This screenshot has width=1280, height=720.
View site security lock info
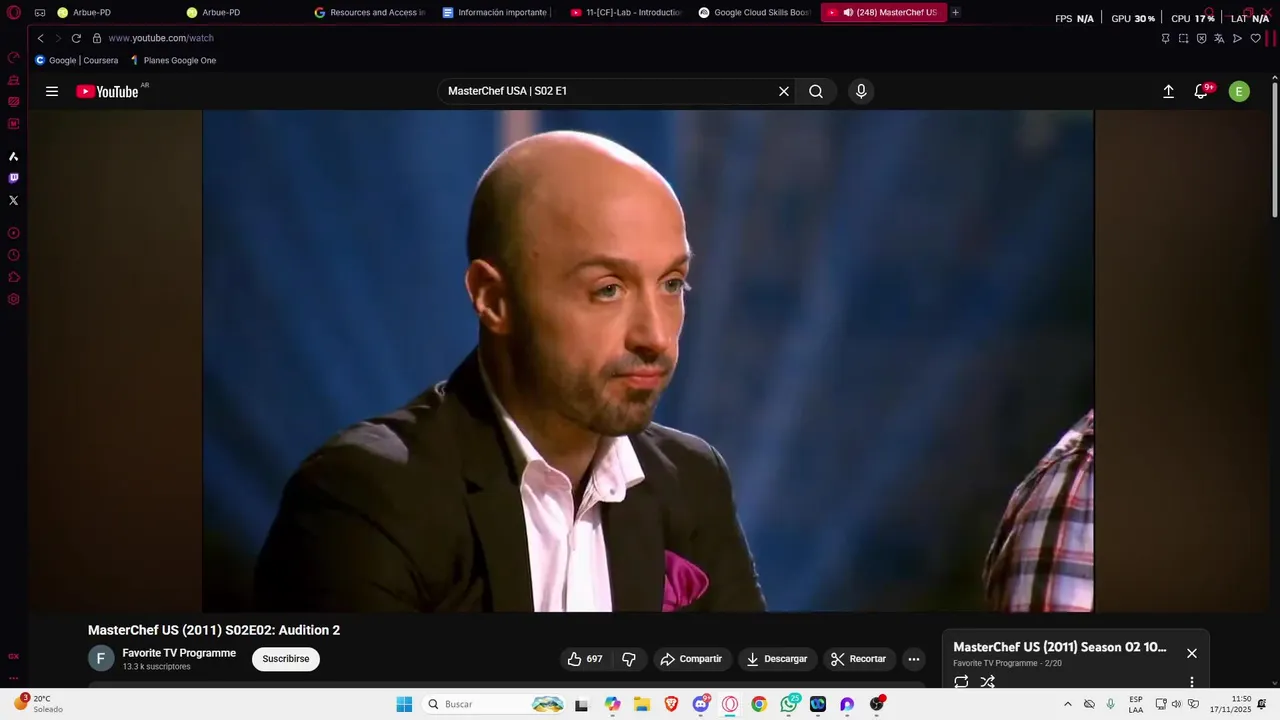pyautogui.click(x=97, y=38)
